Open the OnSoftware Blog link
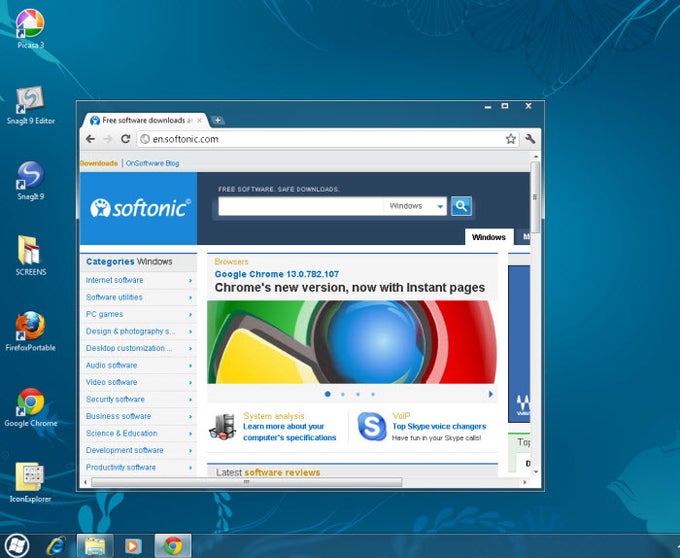 (152, 163)
